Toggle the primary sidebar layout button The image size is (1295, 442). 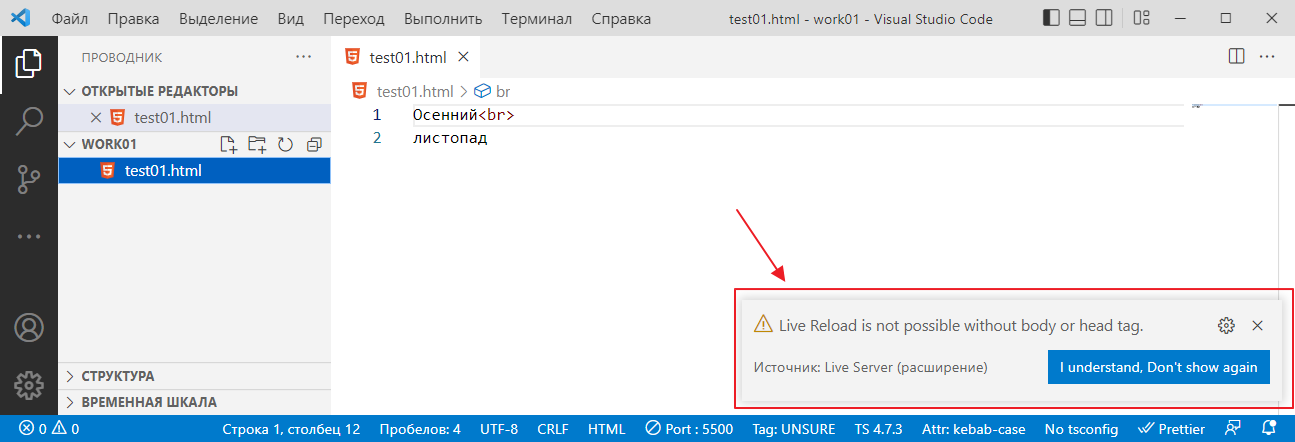(1051, 18)
